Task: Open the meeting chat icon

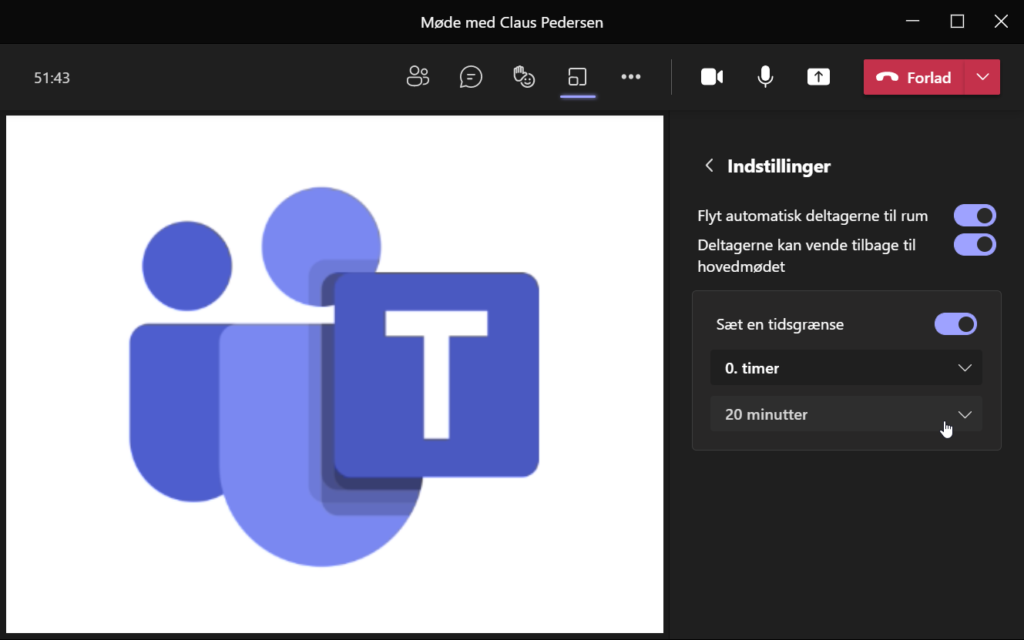Action: click(471, 77)
